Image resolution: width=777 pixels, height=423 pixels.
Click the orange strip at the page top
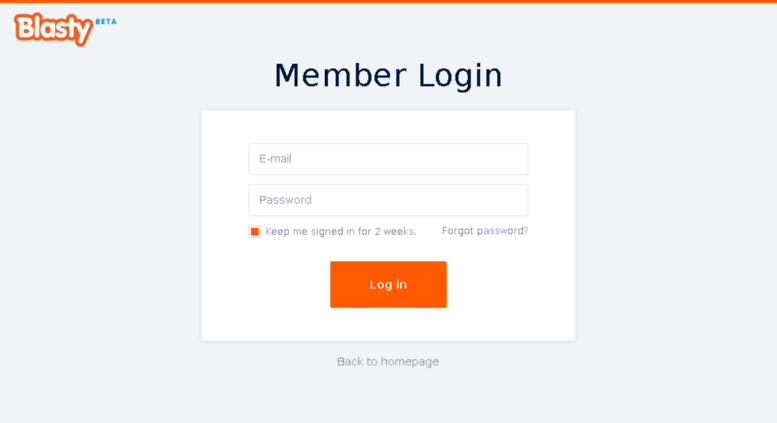tap(388, 1)
